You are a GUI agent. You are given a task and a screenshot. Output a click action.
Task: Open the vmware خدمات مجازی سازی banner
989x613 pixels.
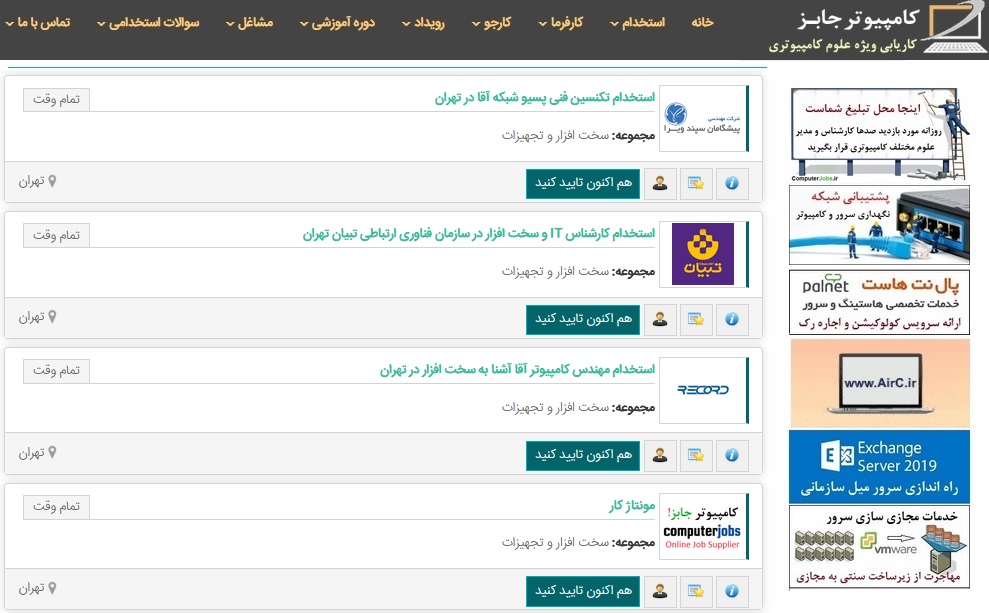(x=879, y=547)
